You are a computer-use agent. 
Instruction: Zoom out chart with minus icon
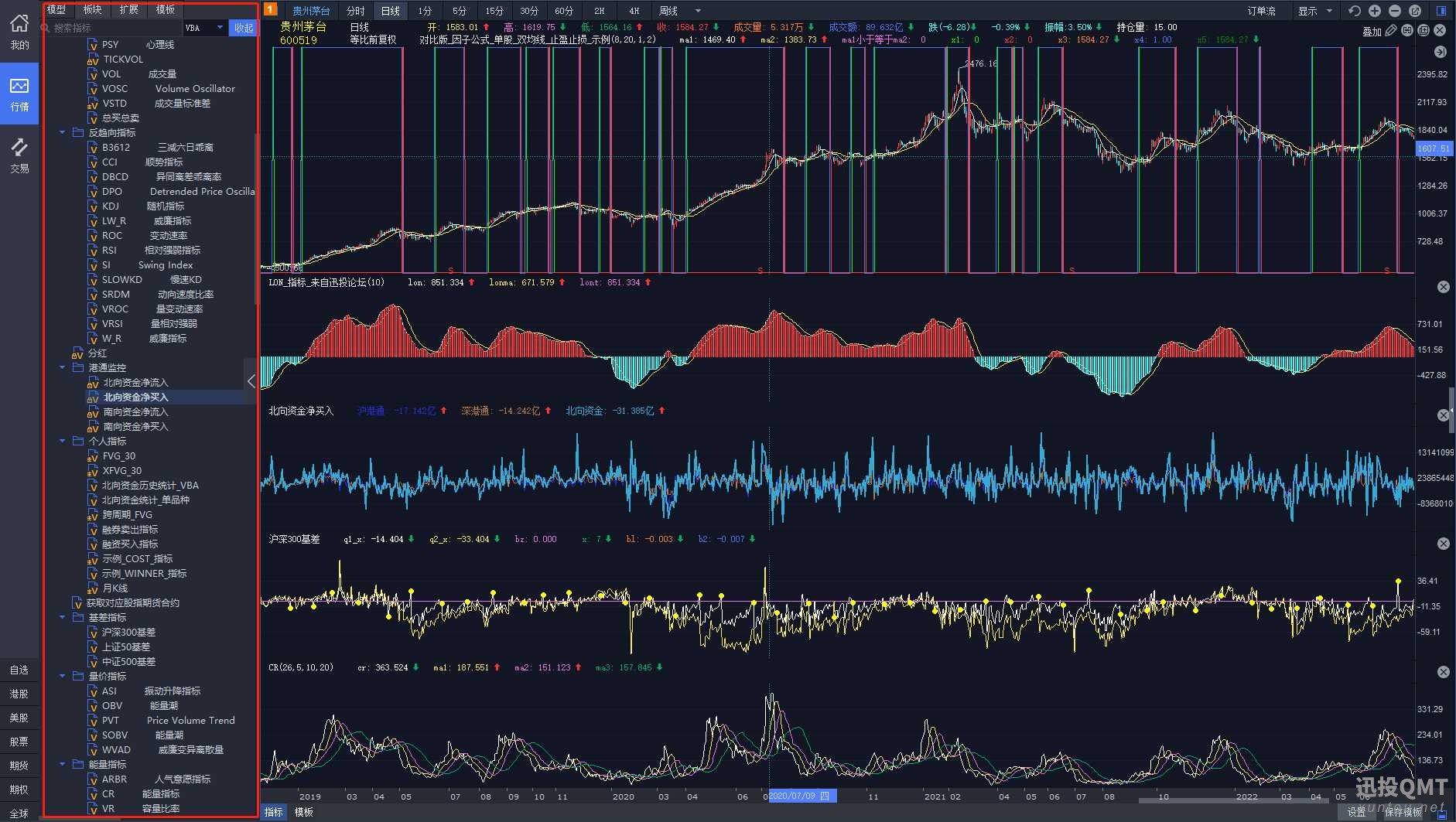1395,11
